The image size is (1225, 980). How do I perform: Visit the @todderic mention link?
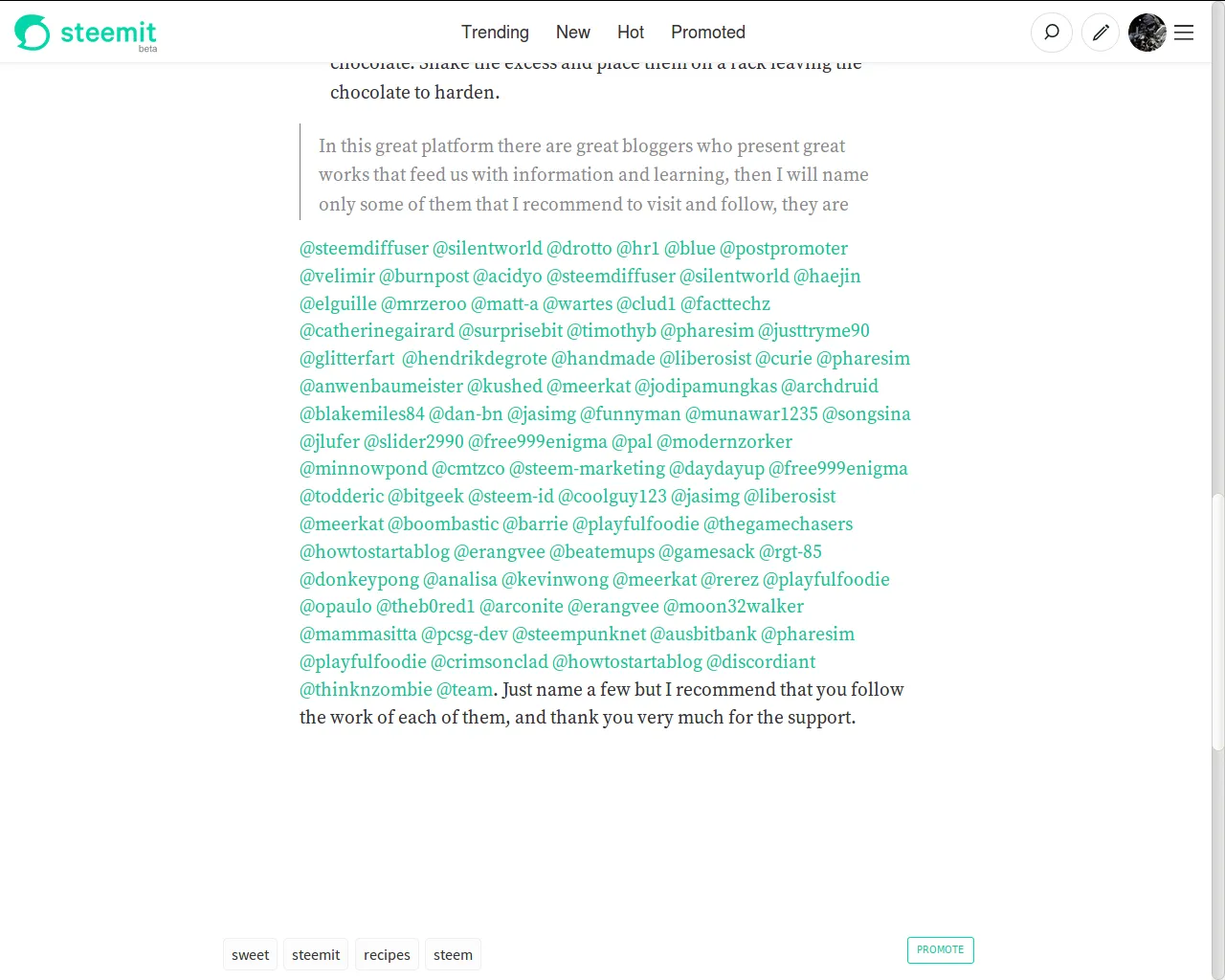tap(342, 497)
